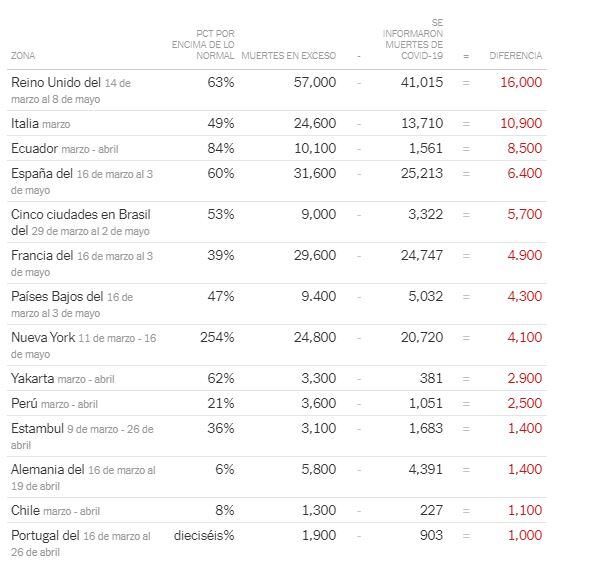Screen dimensions: 595x563
Task: Select Portugal dieciséis% cell
Action: click(x=204, y=535)
